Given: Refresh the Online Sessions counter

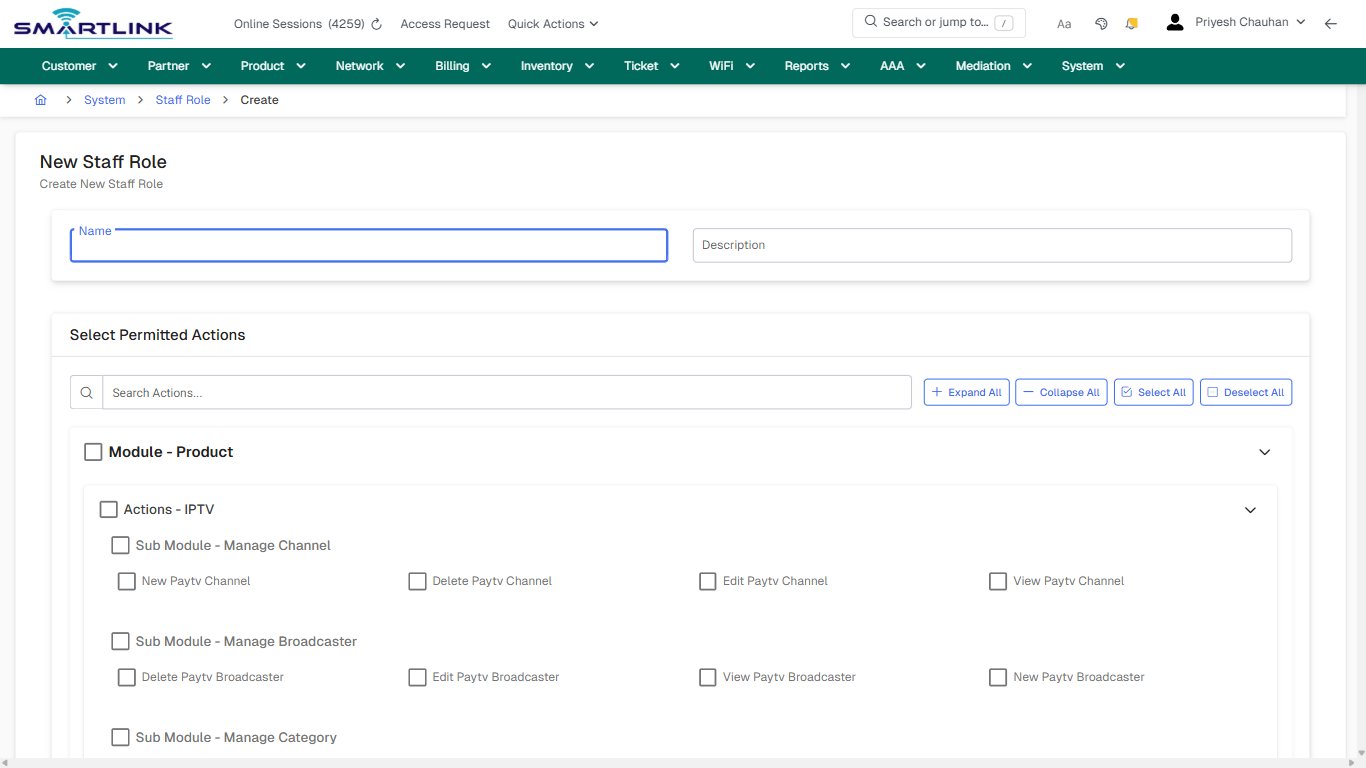Looking at the screenshot, I should [375, 23].
